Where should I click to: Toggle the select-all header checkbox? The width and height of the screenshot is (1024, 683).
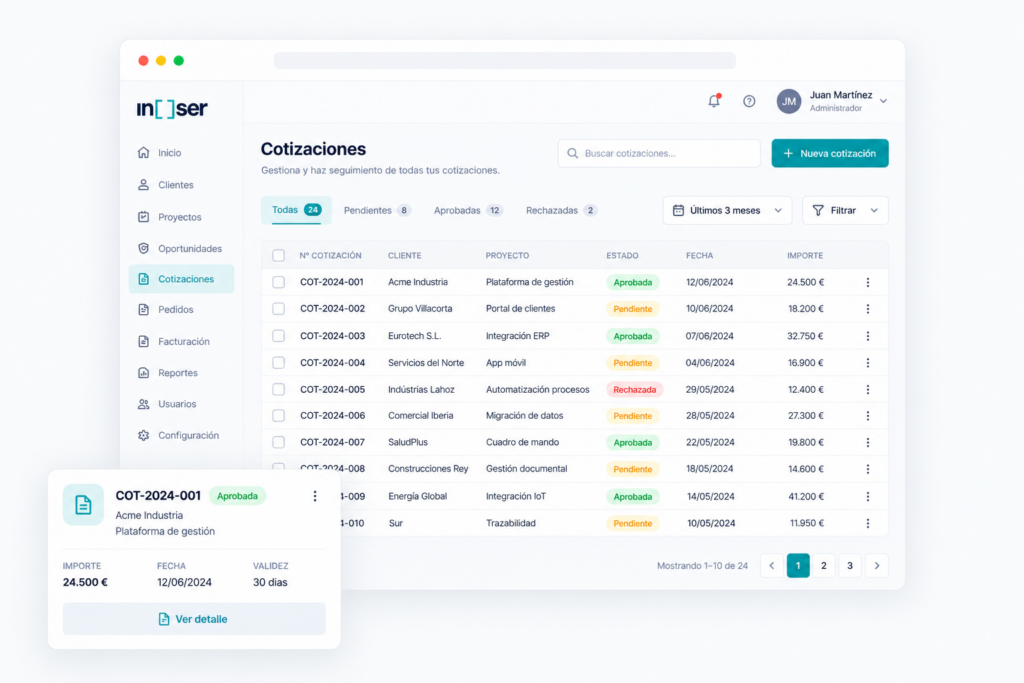click(278, 255)
